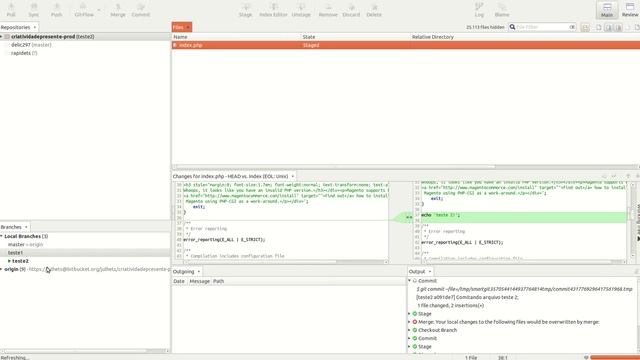Click the Sync toolbar button
640x360 pixels.
pos(33,10)
